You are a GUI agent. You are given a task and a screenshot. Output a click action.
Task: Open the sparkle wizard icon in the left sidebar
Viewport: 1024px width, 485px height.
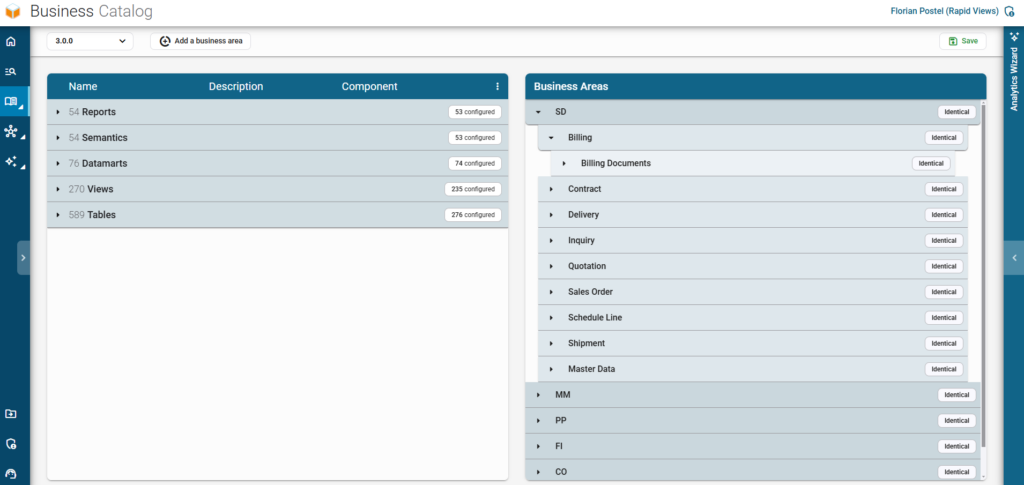click(10, 161)
